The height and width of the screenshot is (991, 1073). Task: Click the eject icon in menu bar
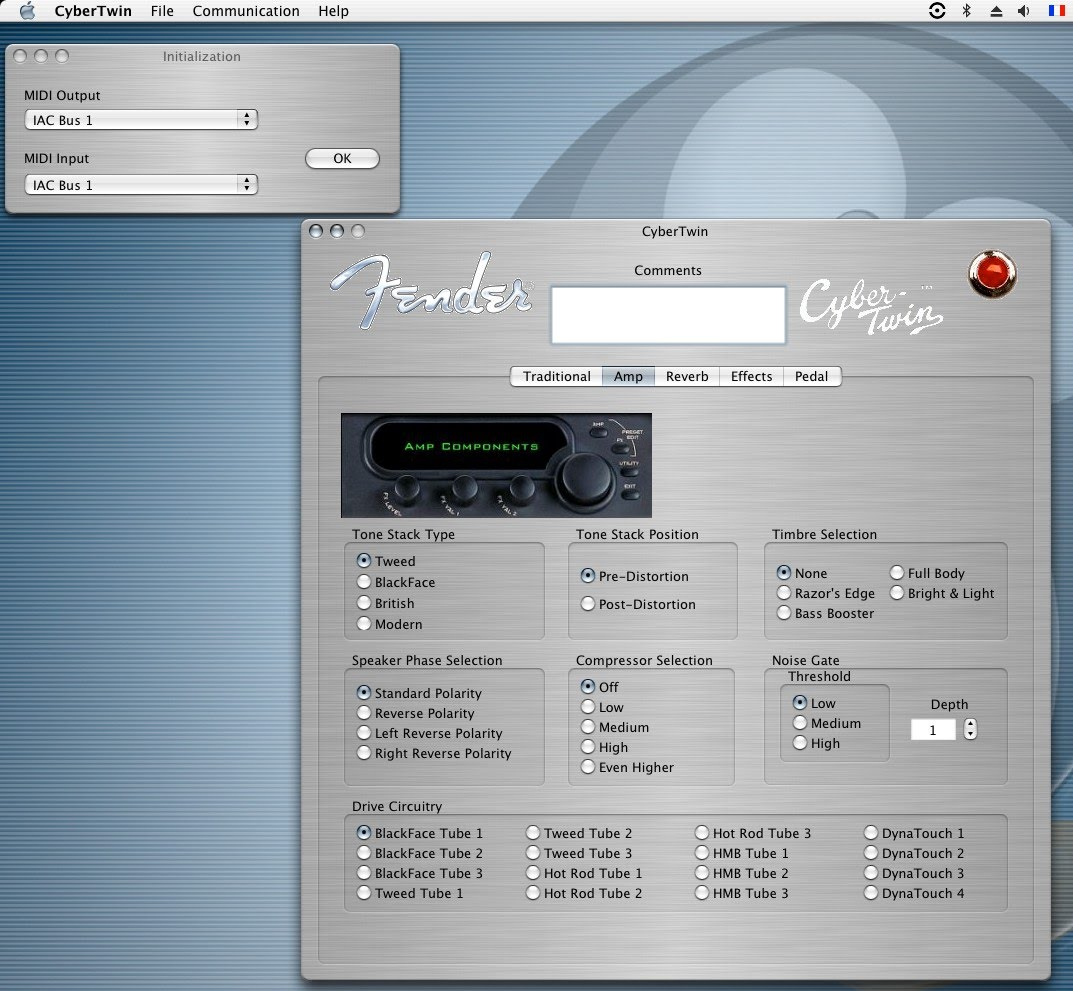click(x=996, y=11)
